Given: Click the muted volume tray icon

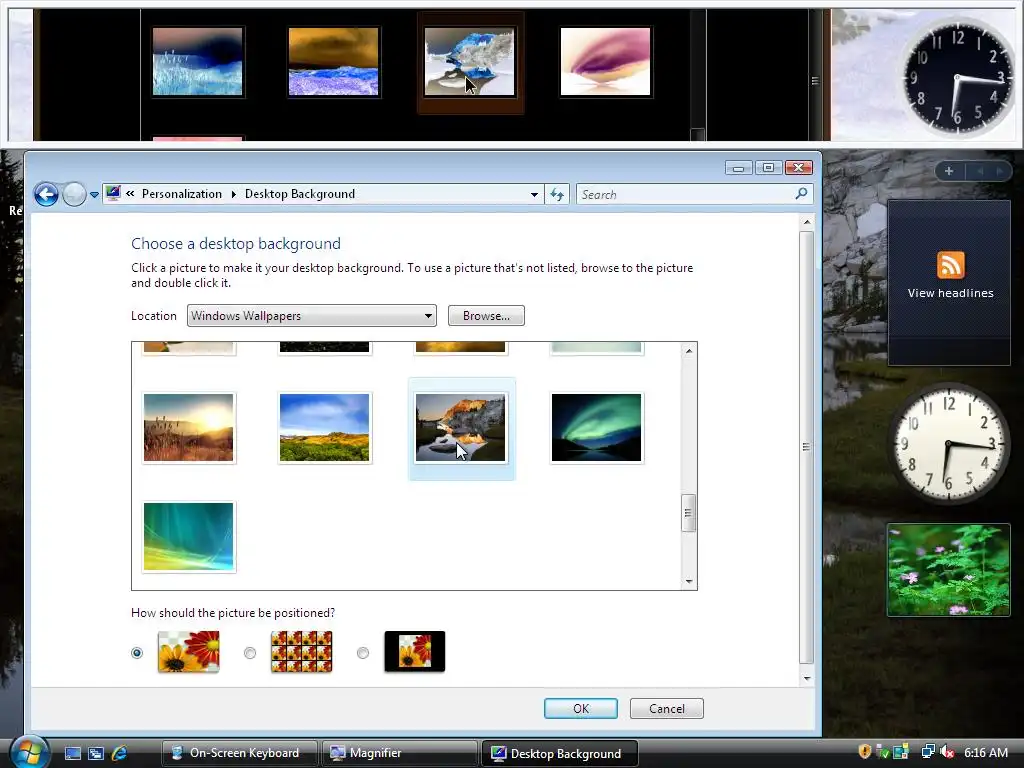Looking at the screenshot, I should click(948, 752).
